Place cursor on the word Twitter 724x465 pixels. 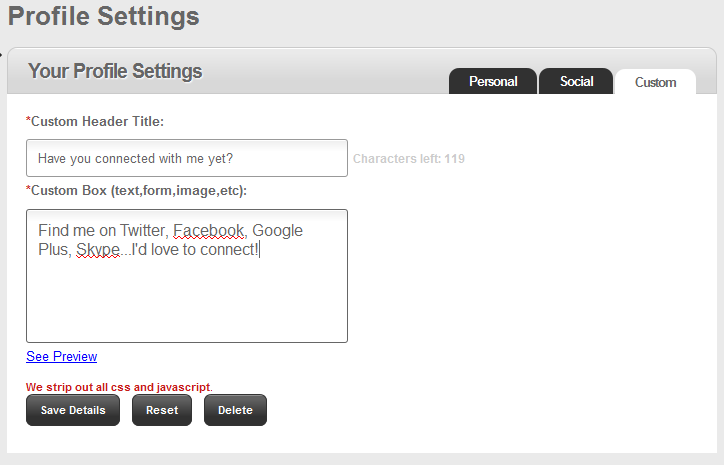coord(141,231)
